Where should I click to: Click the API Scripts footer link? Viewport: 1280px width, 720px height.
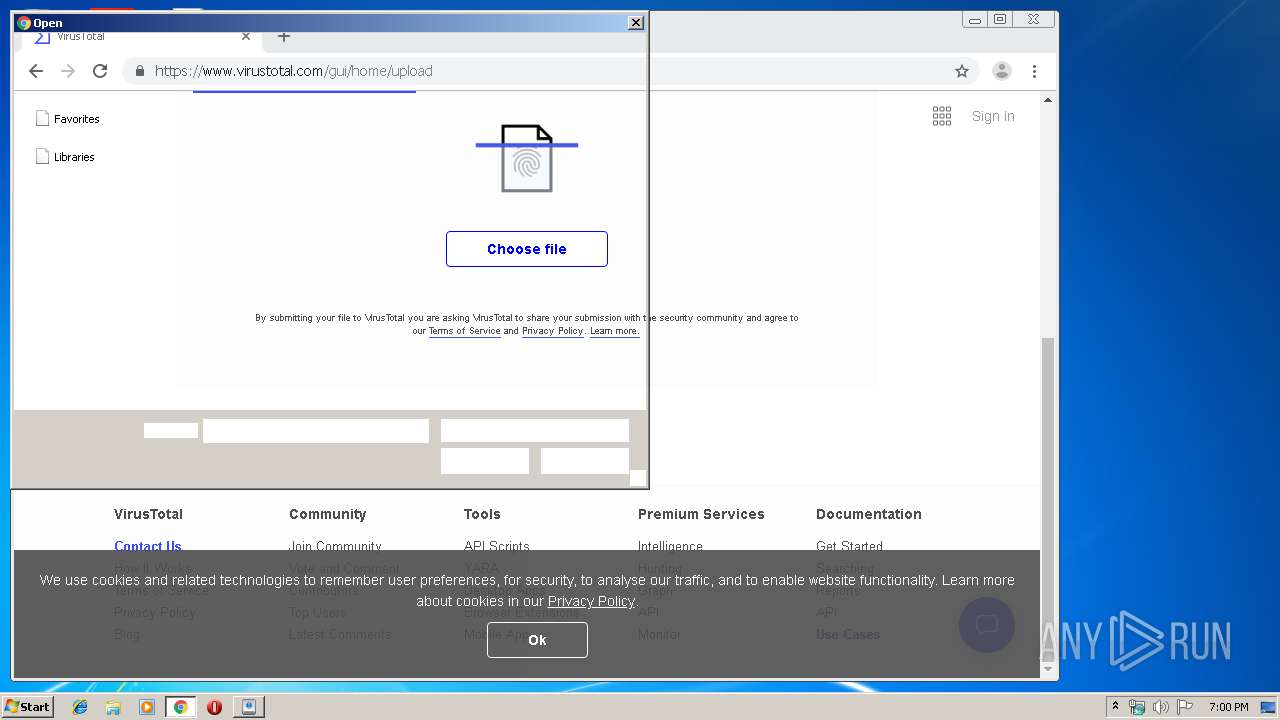click(x=497, y=546)
